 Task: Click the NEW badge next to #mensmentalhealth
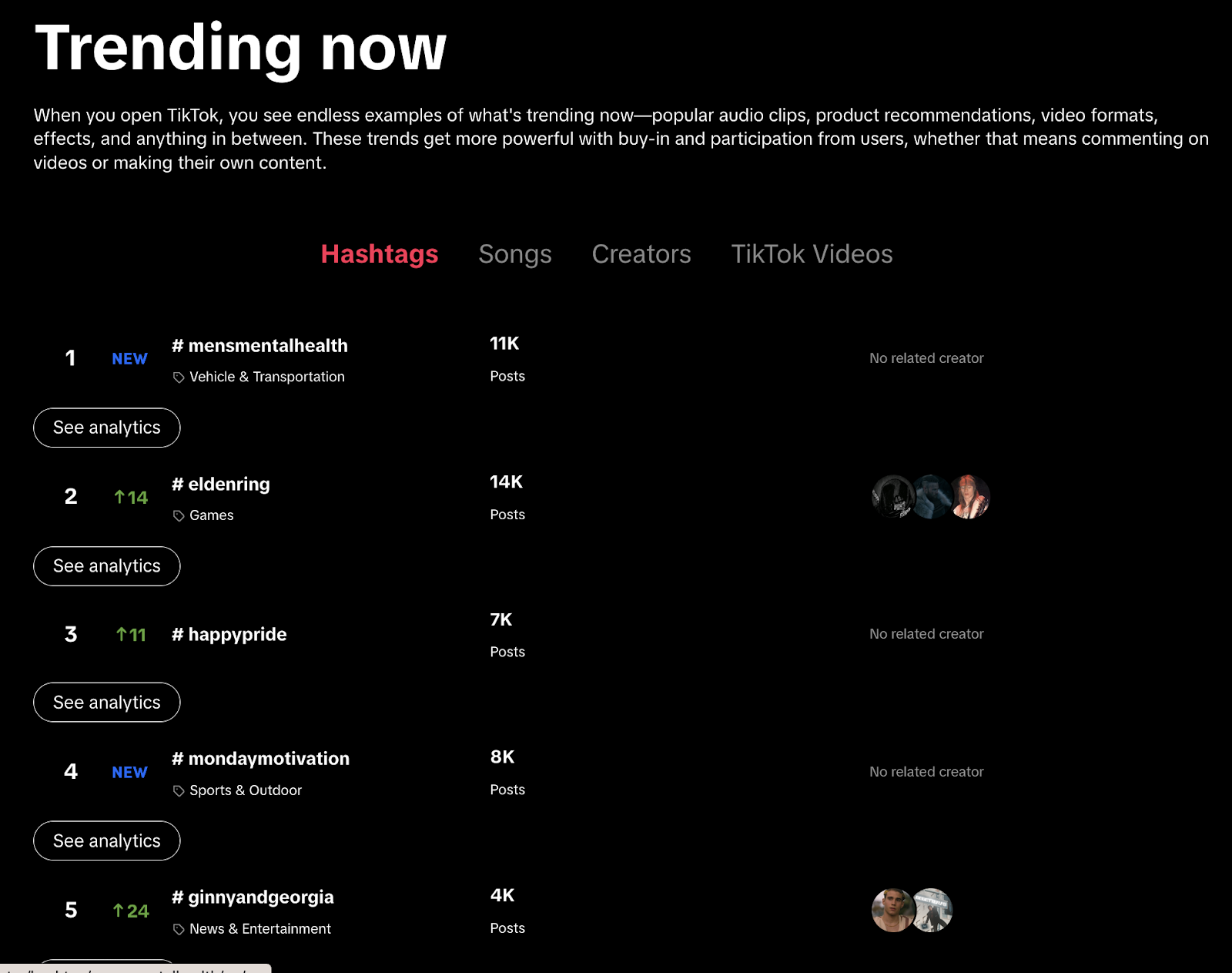coord(129,358)
